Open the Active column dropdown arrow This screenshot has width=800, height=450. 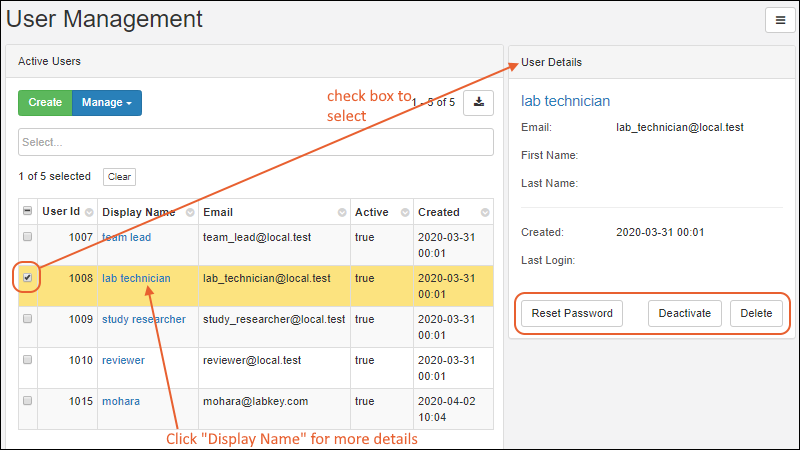tap(404, 213)
